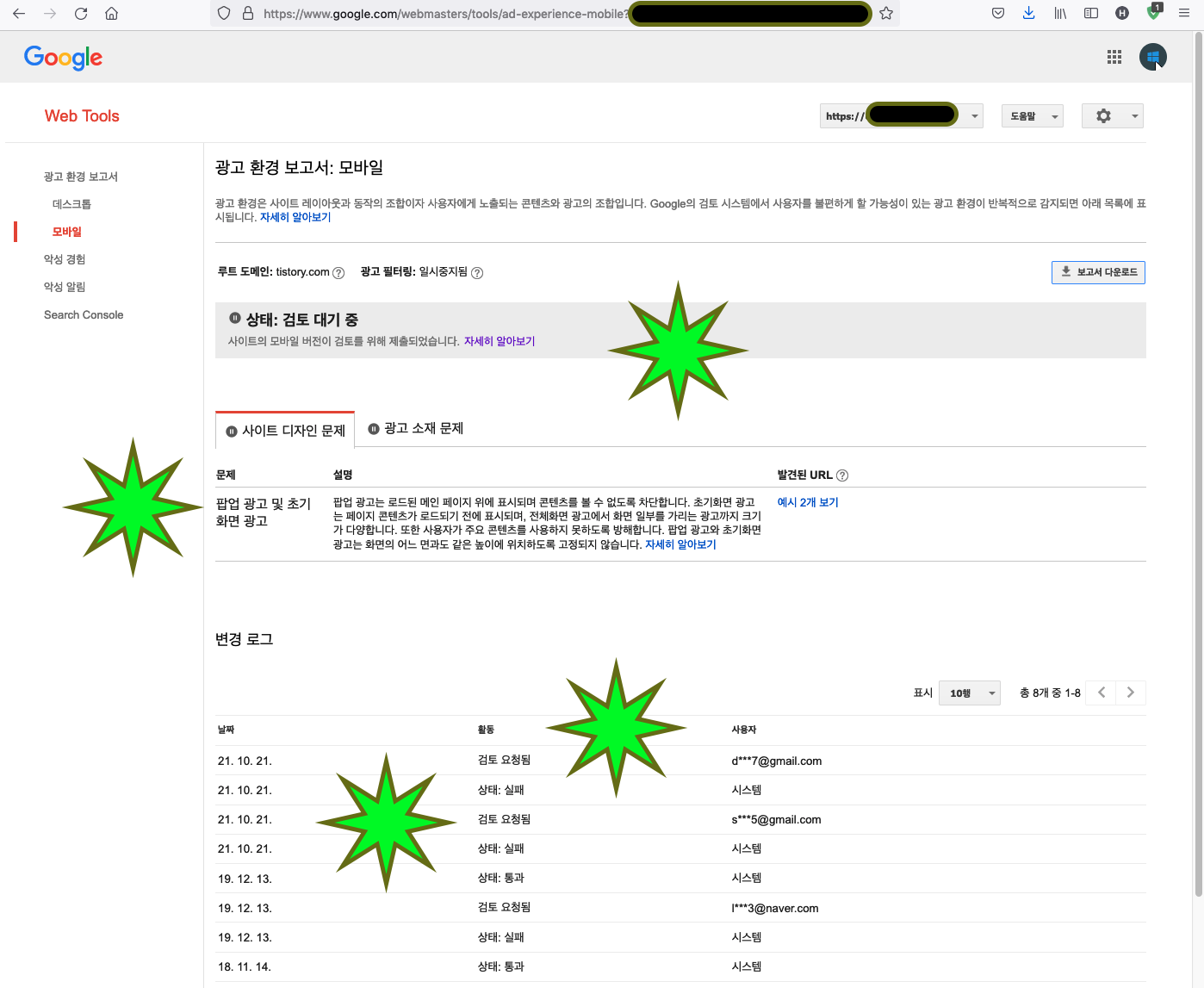Go to browser home page icon
The height and width of the screenshot is (988, 1204).
point(111,14)
